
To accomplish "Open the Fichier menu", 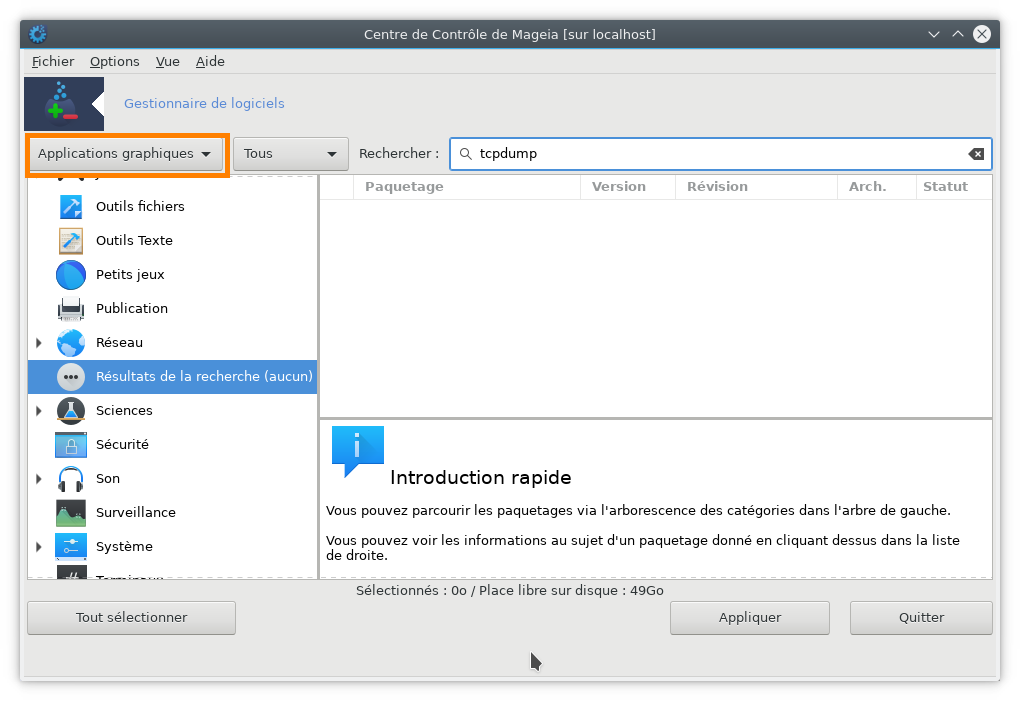I will [x=53, y=61].
